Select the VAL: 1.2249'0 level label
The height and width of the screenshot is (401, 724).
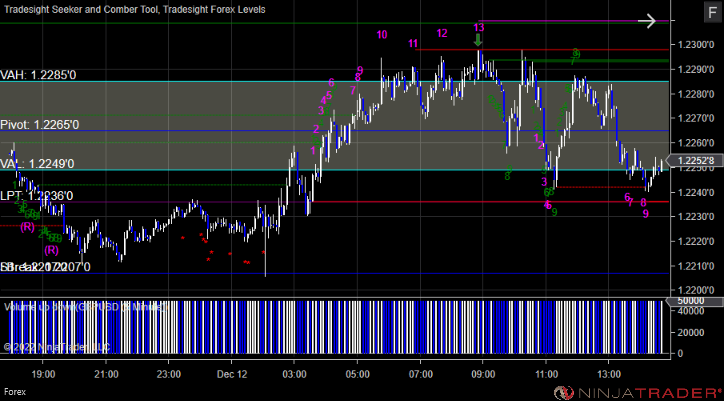coord(37,164)
